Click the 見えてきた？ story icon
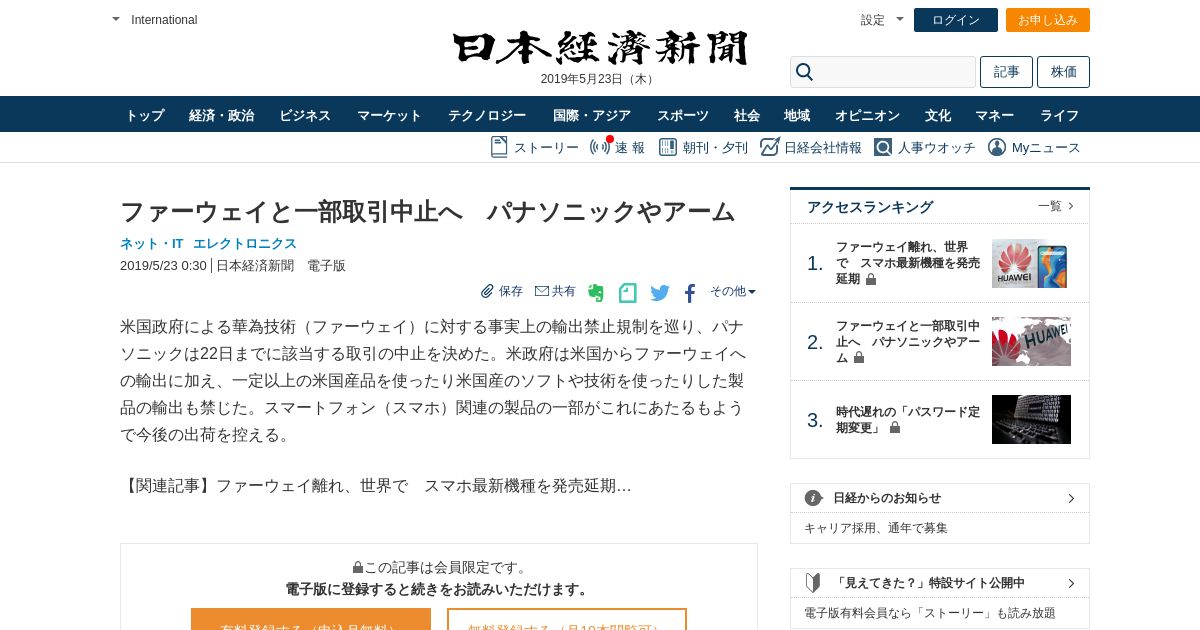The width and height of the screenshot is (1200, 630). 813,582
